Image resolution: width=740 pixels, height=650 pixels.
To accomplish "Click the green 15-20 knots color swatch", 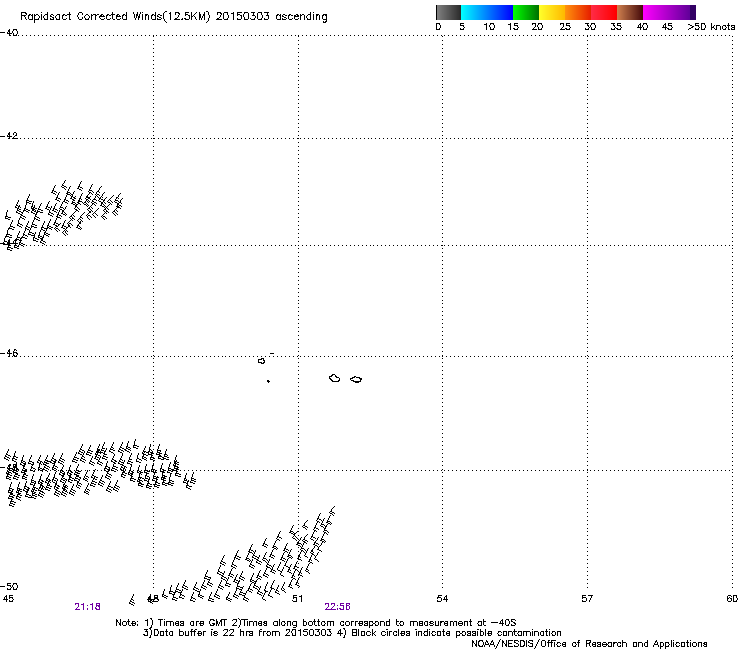I will [526, 12].
